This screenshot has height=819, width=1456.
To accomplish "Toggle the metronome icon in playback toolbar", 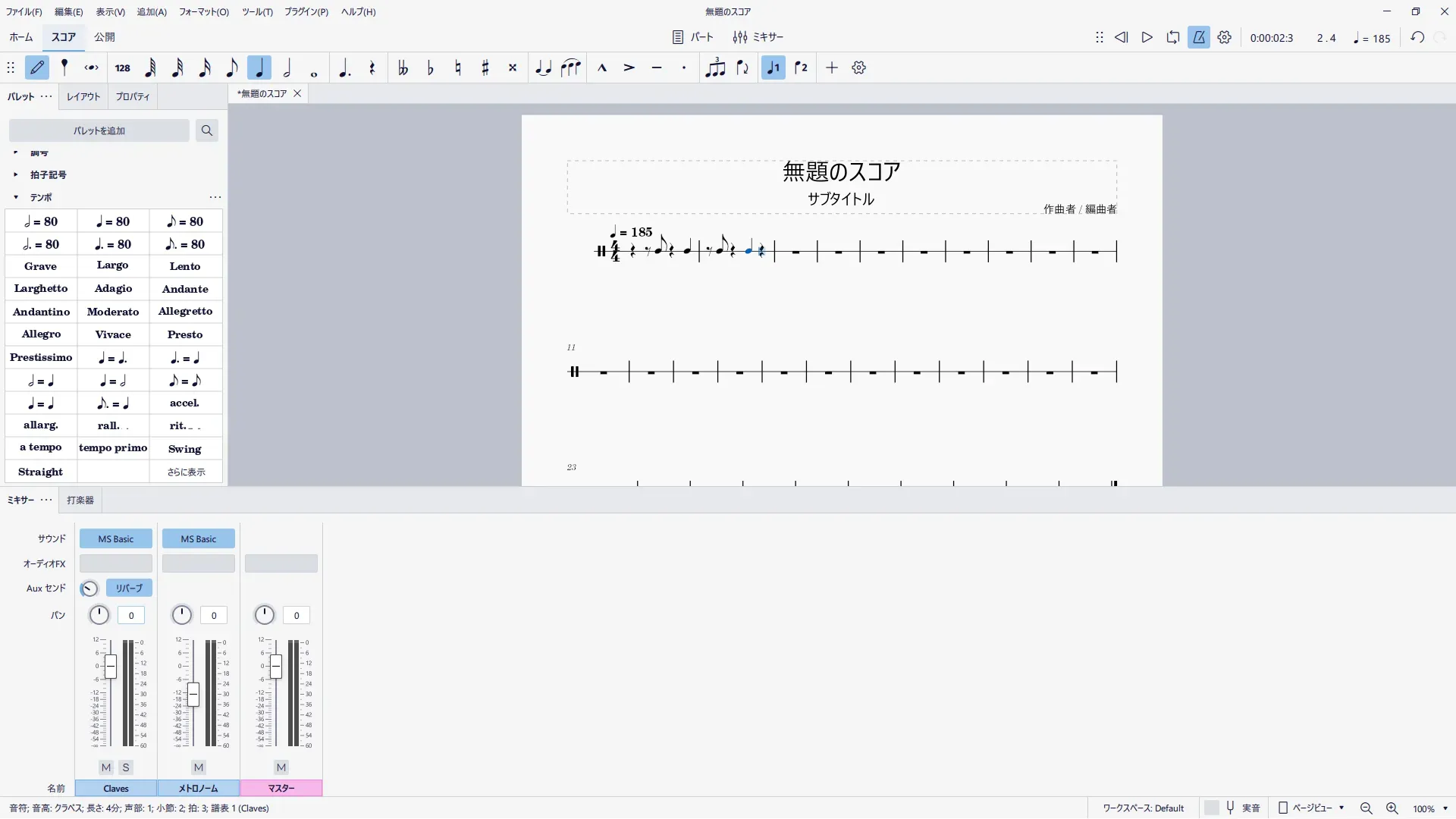I will coord(1198,37).
